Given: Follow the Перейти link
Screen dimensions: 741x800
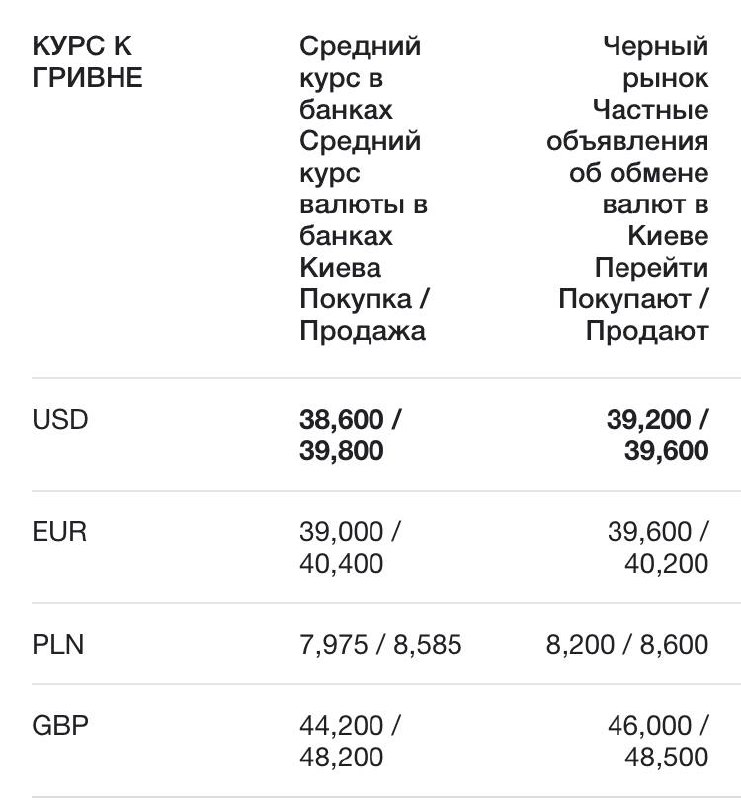Looking at the screenshot, I should click(651, 268).
